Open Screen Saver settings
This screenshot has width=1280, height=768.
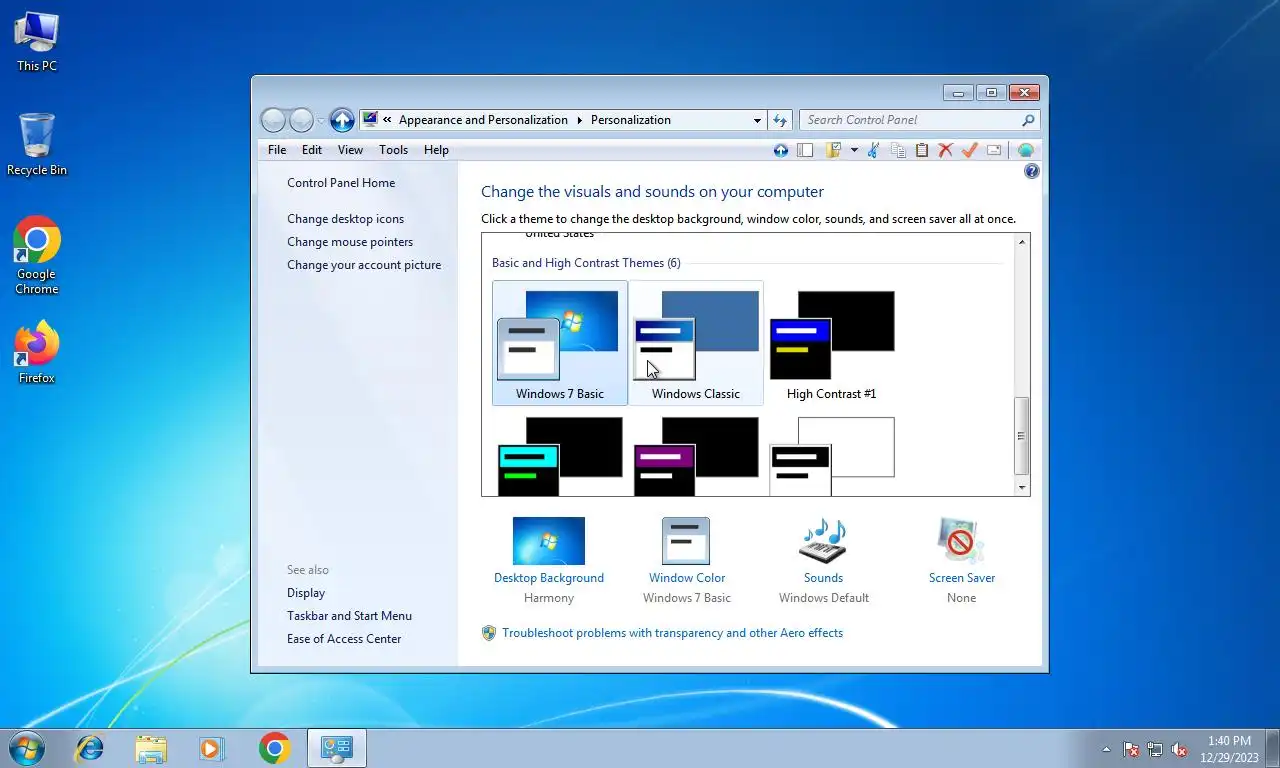(x=962, y=560)
